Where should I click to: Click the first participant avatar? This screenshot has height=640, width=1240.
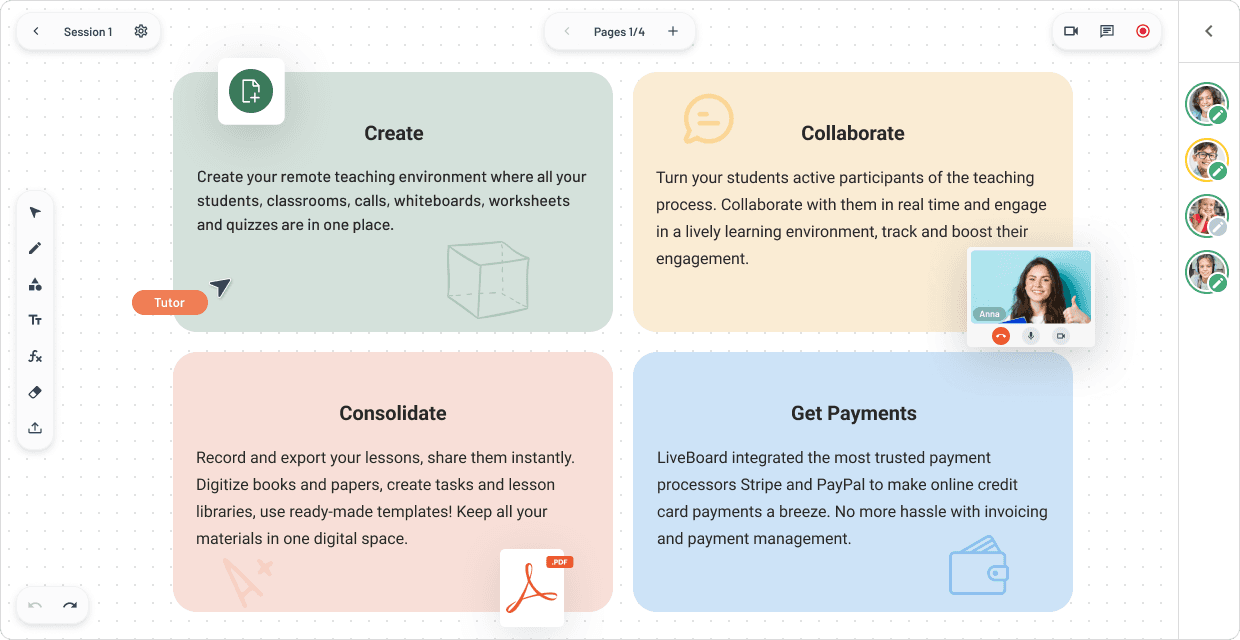click(1206, 104)
